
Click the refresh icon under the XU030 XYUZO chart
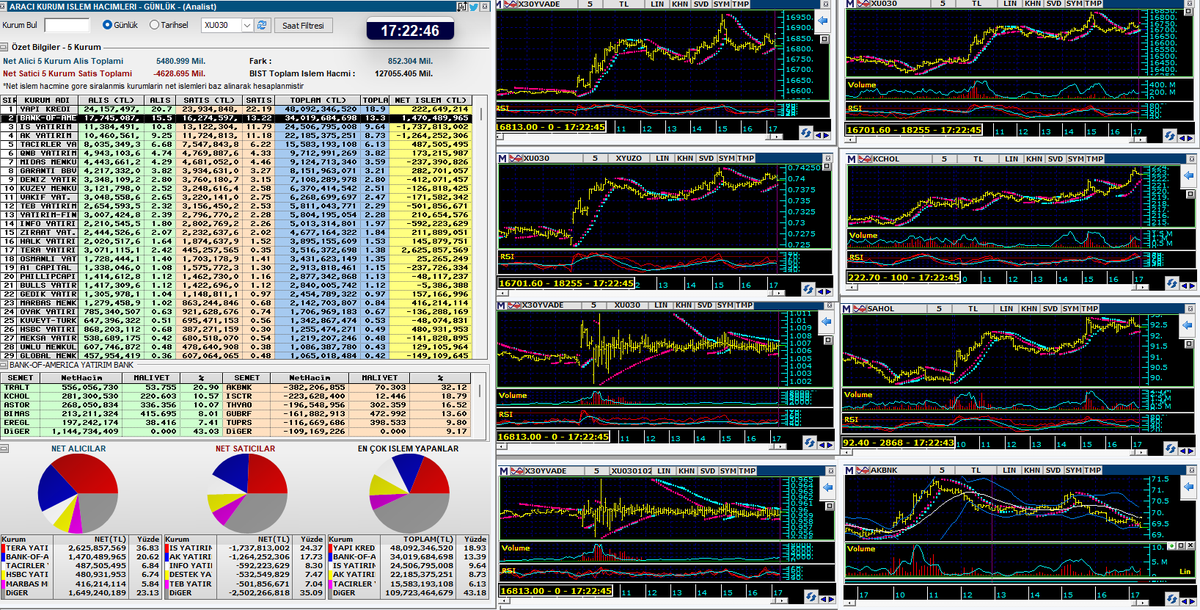click(x=808, y=288)
